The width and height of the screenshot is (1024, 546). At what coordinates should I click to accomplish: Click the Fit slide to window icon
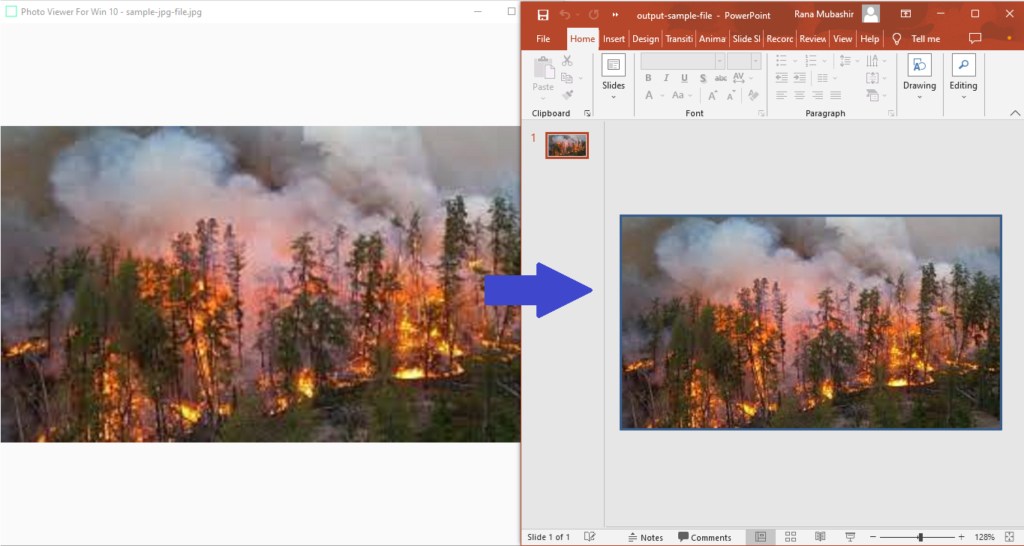coord(1010,537)
